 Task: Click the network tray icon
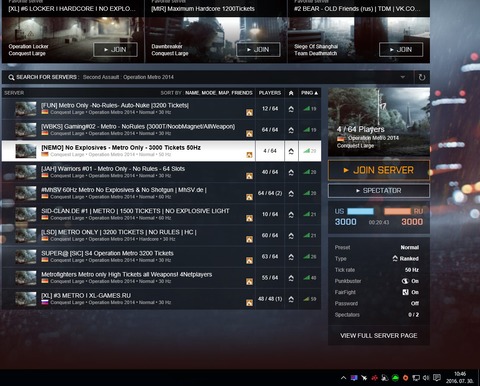pos(416,378)
